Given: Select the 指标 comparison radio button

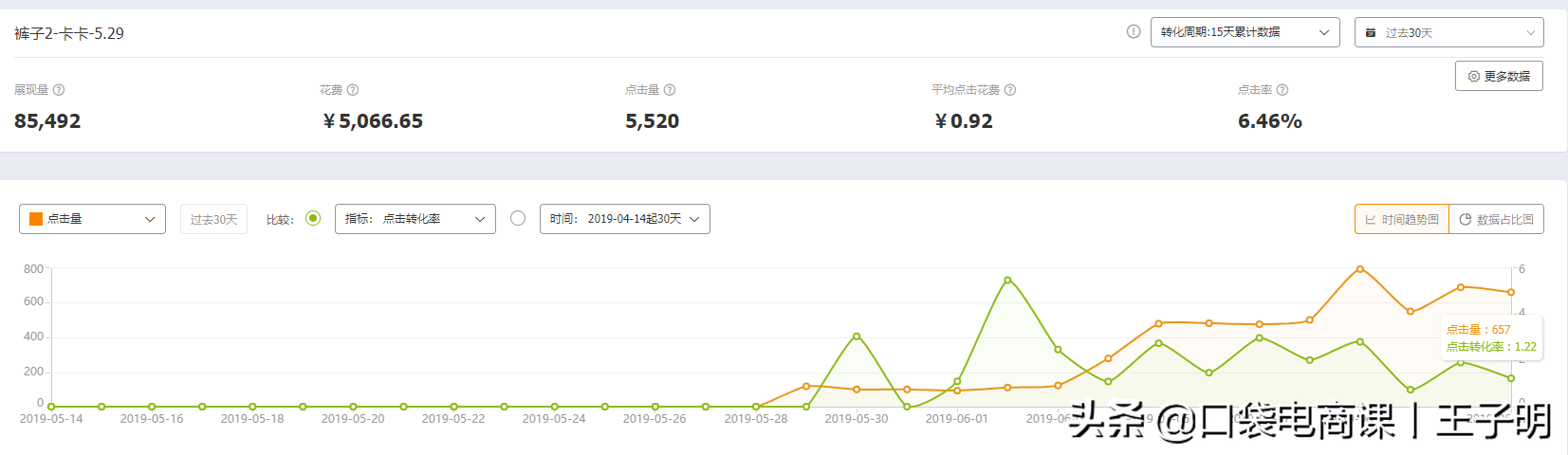Looking at the screenshot, I should point(313,218).
